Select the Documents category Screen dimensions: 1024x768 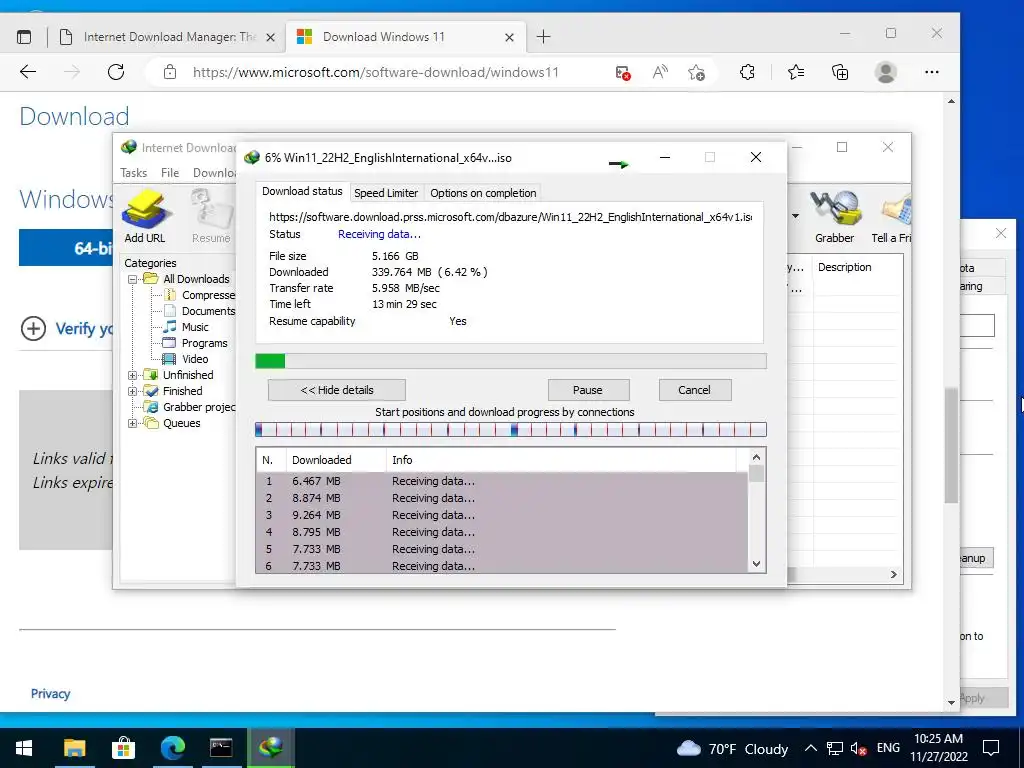point(208,312)
